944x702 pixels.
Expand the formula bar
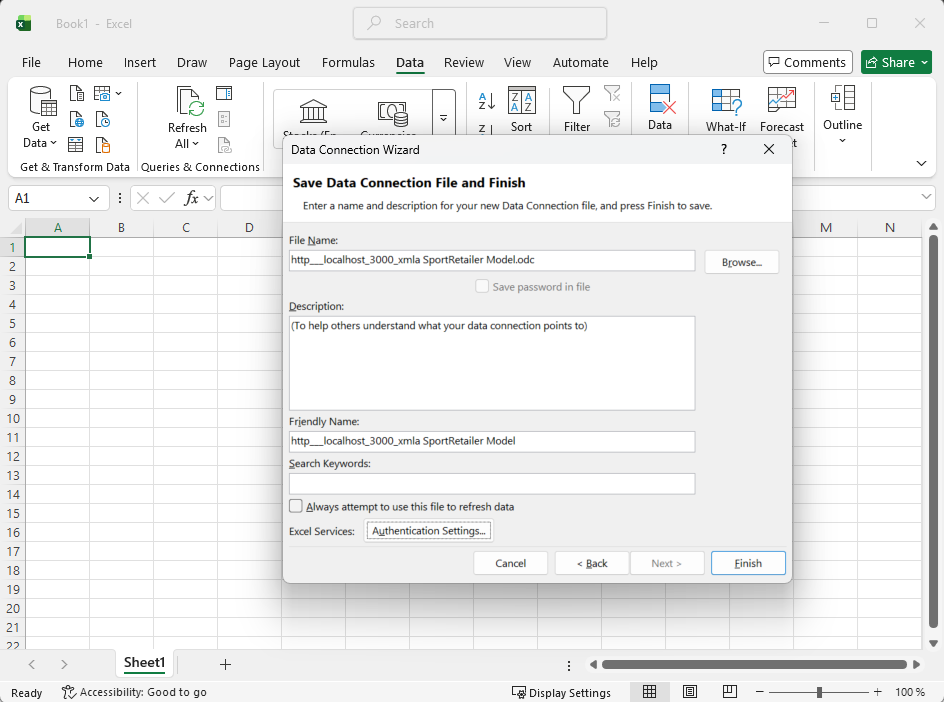(927, 197)
